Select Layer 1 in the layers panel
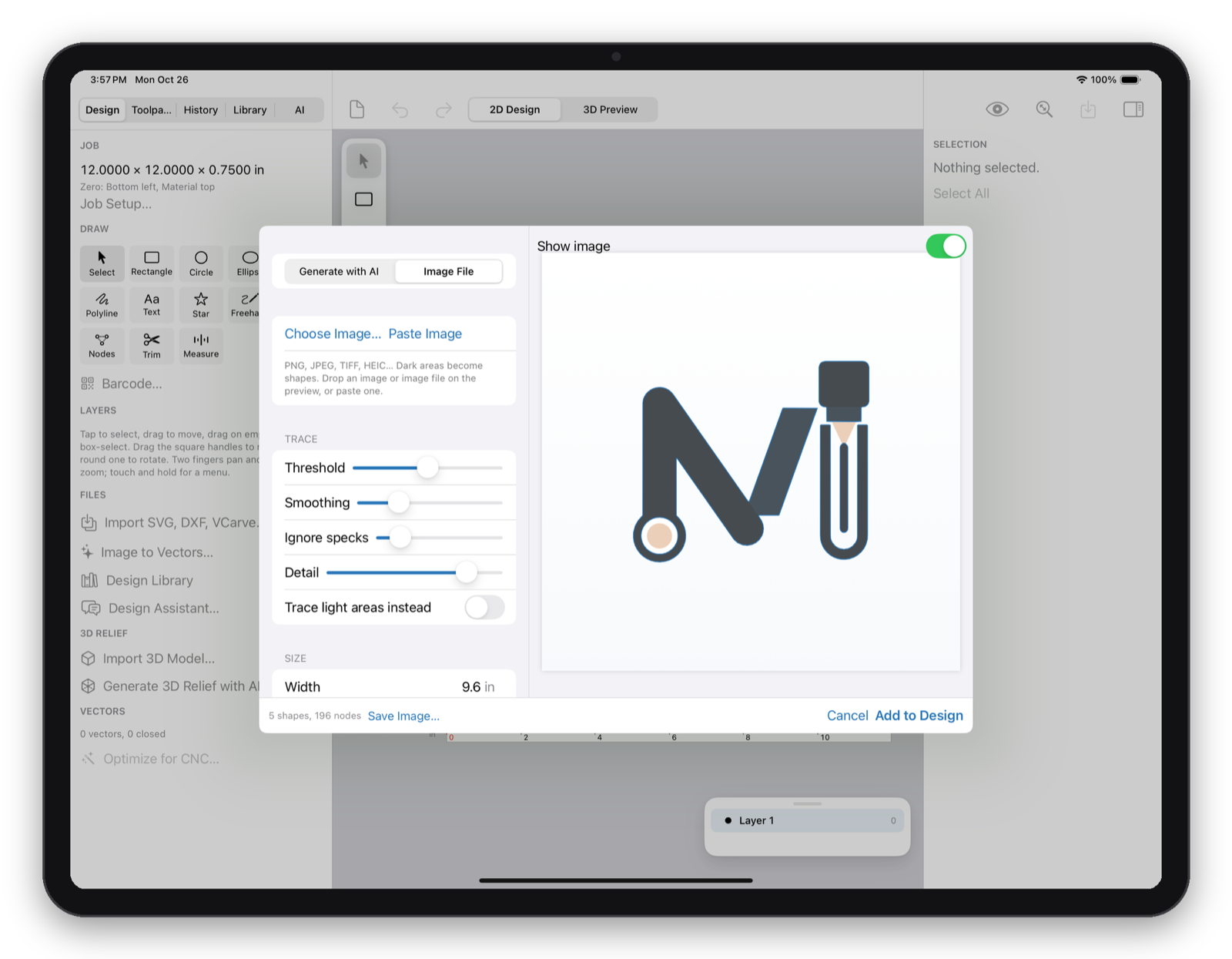 pos(807,820)
